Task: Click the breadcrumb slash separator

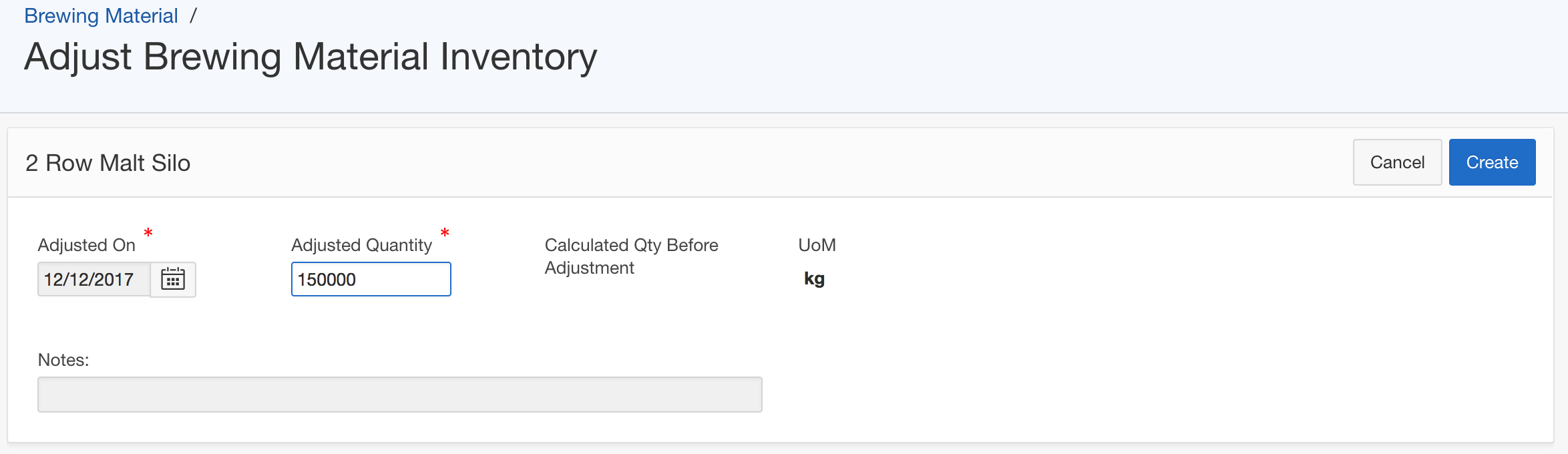Action: tap(193, 15)
